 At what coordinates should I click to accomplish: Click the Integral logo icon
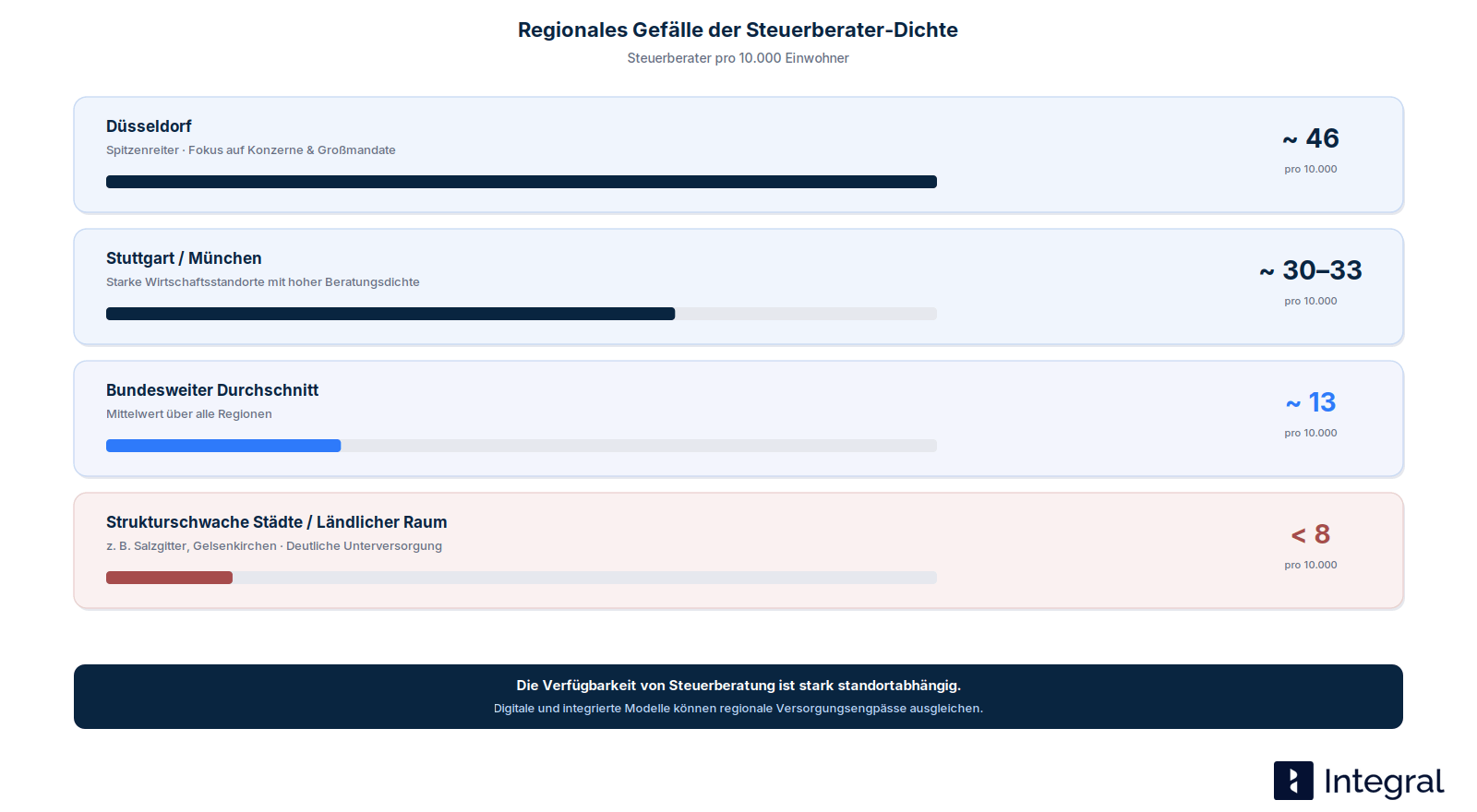coord(1293,781)
